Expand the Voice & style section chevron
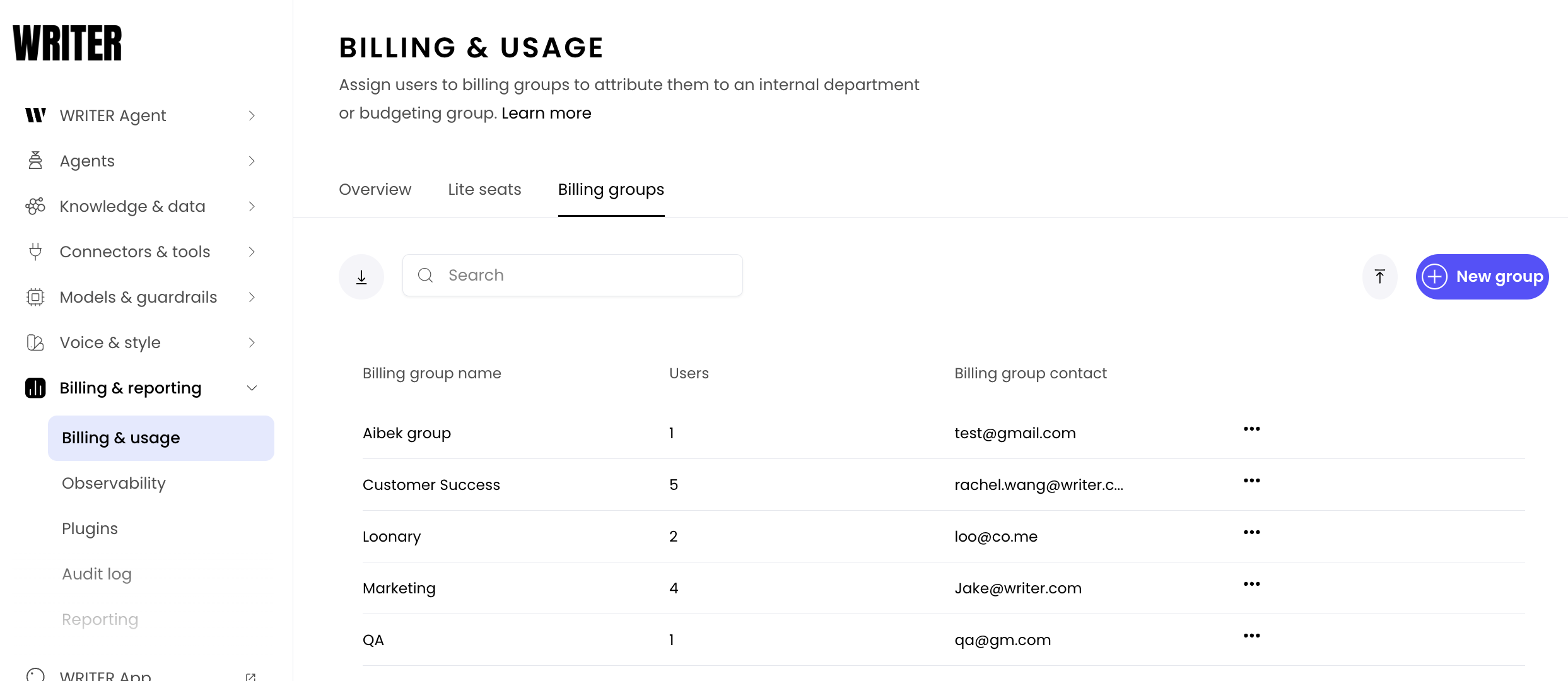Screen dimensions: 1568x681 252,342
